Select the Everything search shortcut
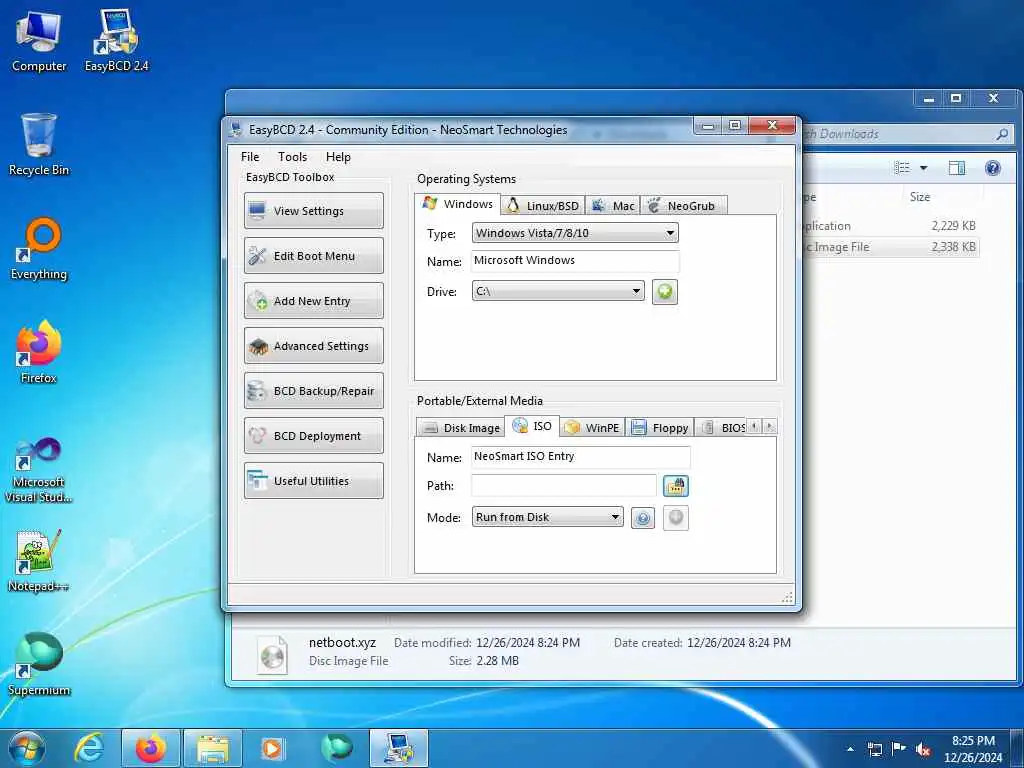Image resolution: width=1024 pixels, height=768 pixels. (39, 249)
